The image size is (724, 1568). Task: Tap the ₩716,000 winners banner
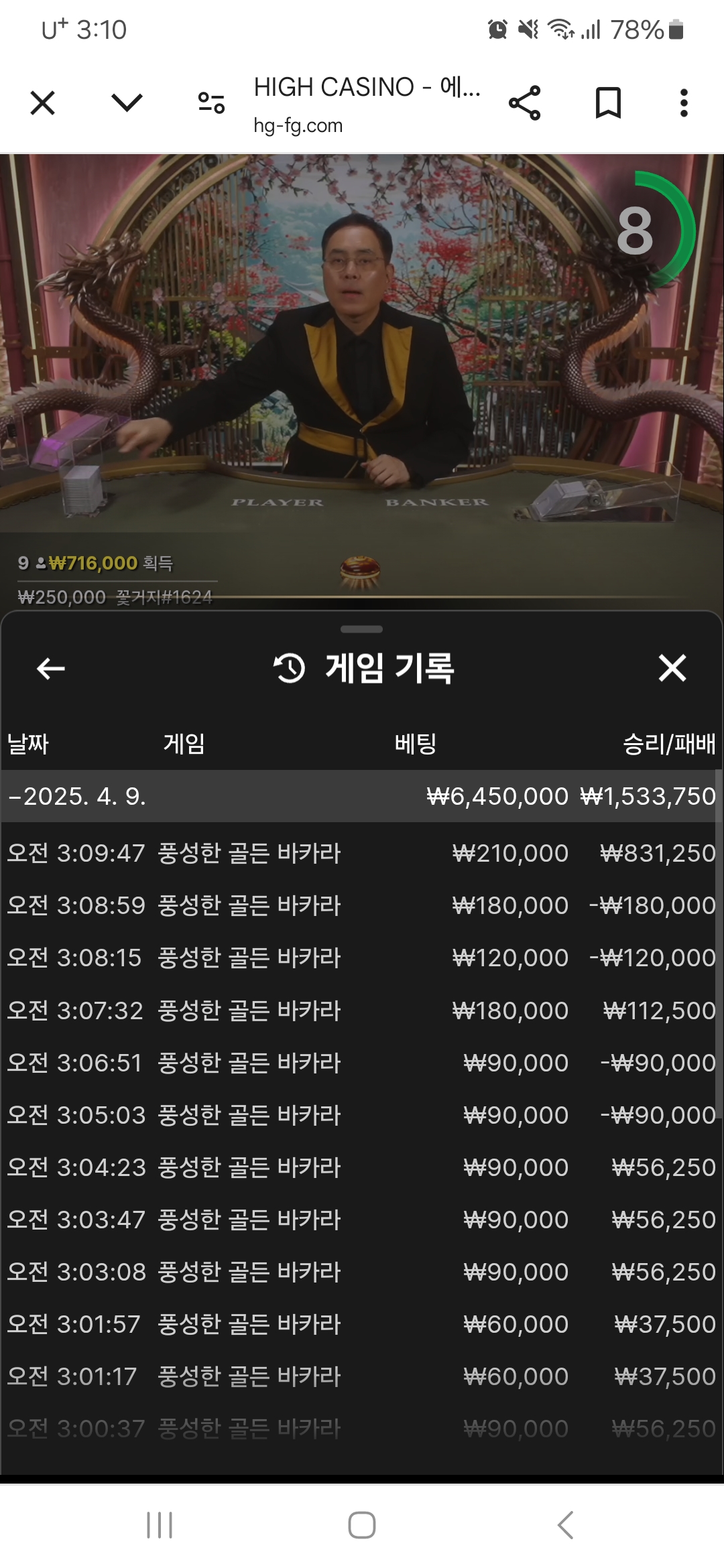95,563
